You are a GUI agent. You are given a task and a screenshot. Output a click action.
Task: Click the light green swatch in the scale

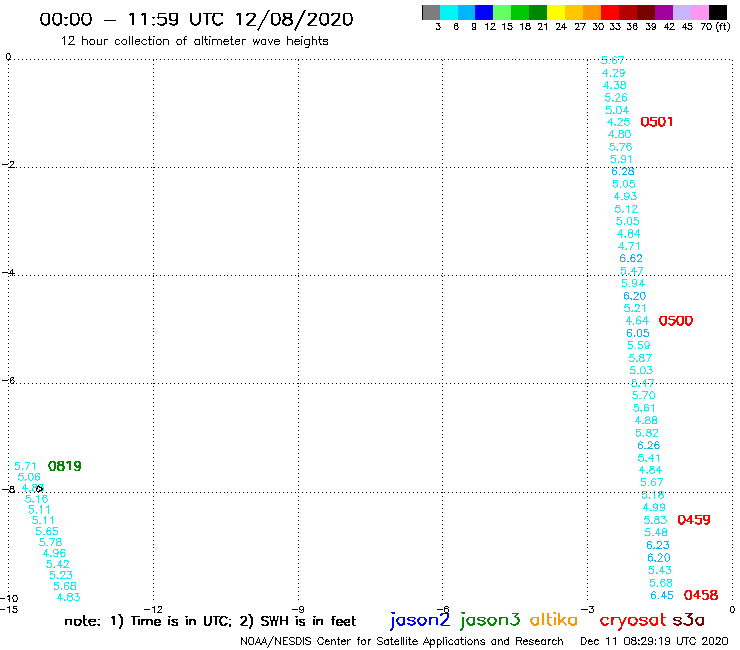[502, 12]
